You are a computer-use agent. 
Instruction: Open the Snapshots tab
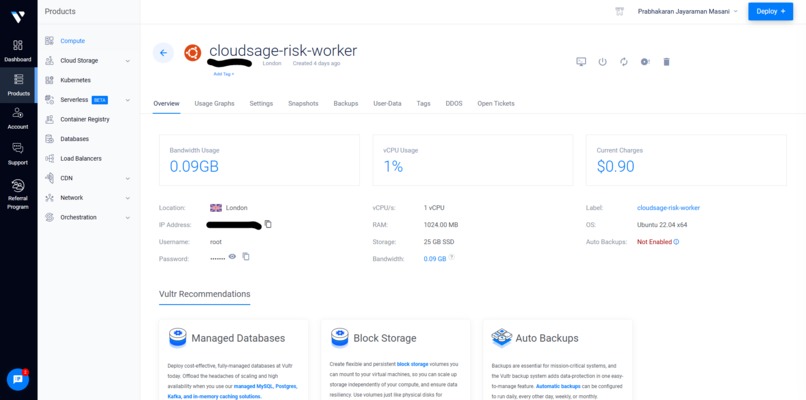[303, 103]
